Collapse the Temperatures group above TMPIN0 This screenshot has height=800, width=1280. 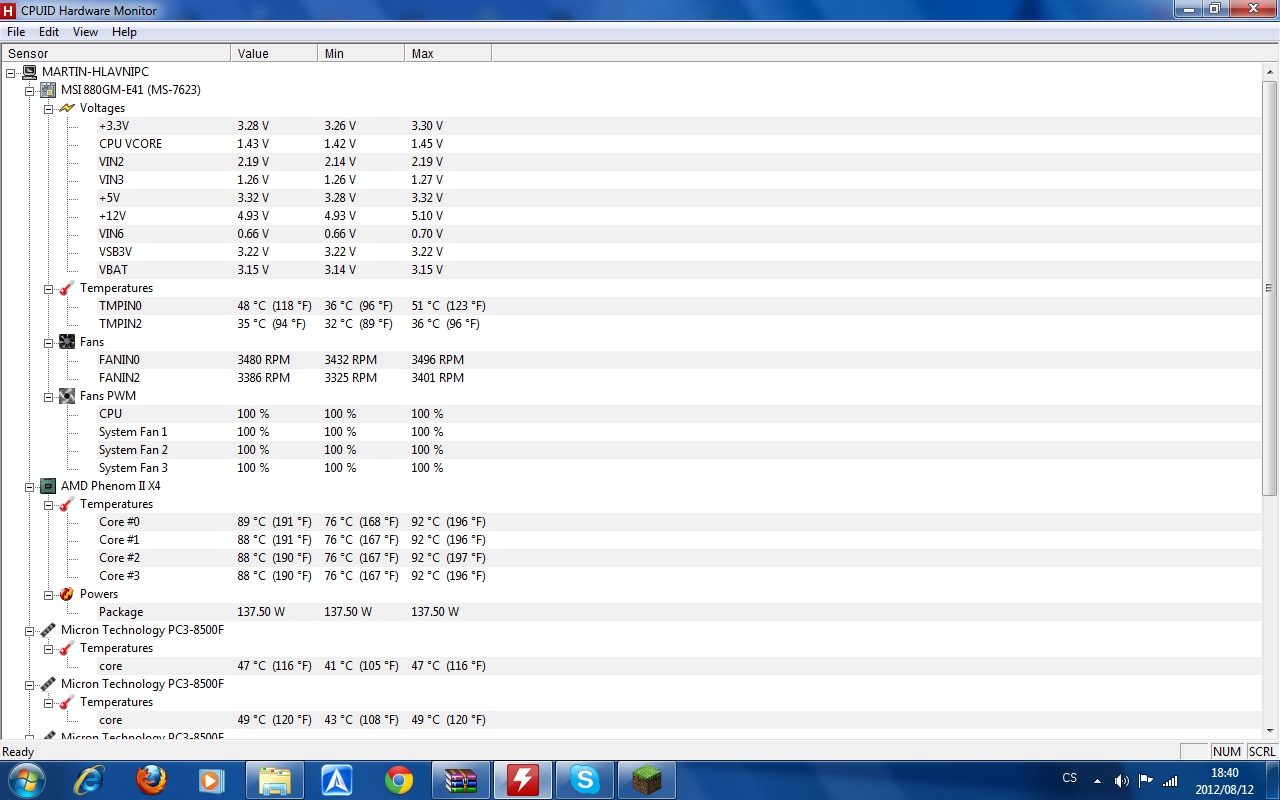48,288
